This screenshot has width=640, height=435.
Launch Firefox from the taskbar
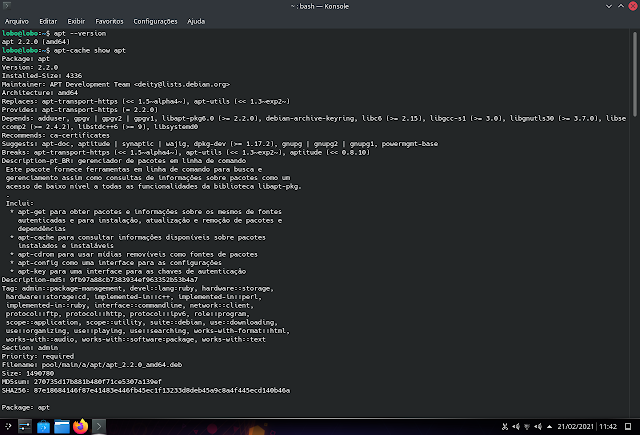click(80, 426)
